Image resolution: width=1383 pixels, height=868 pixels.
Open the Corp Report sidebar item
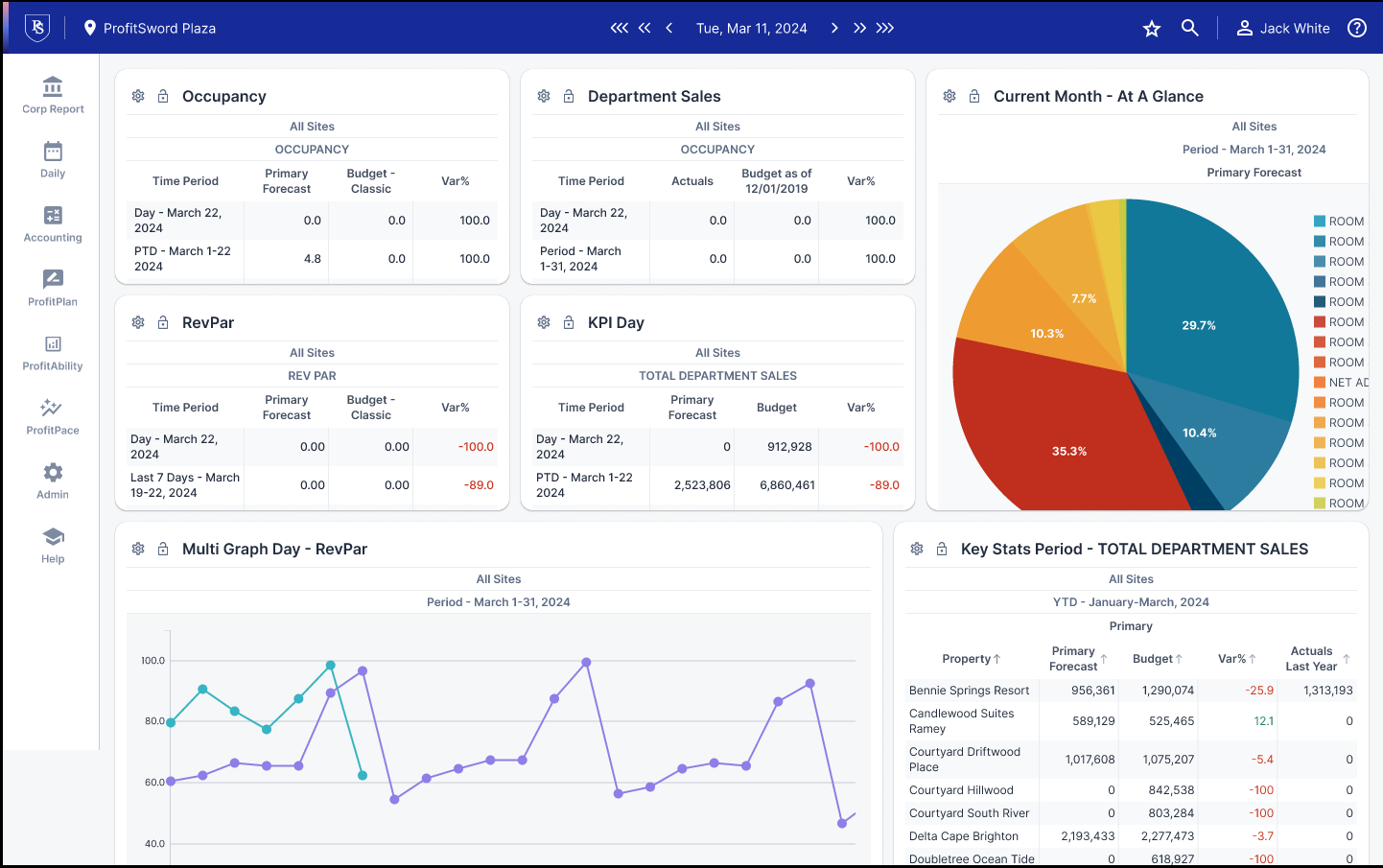(x=53, y=96)
